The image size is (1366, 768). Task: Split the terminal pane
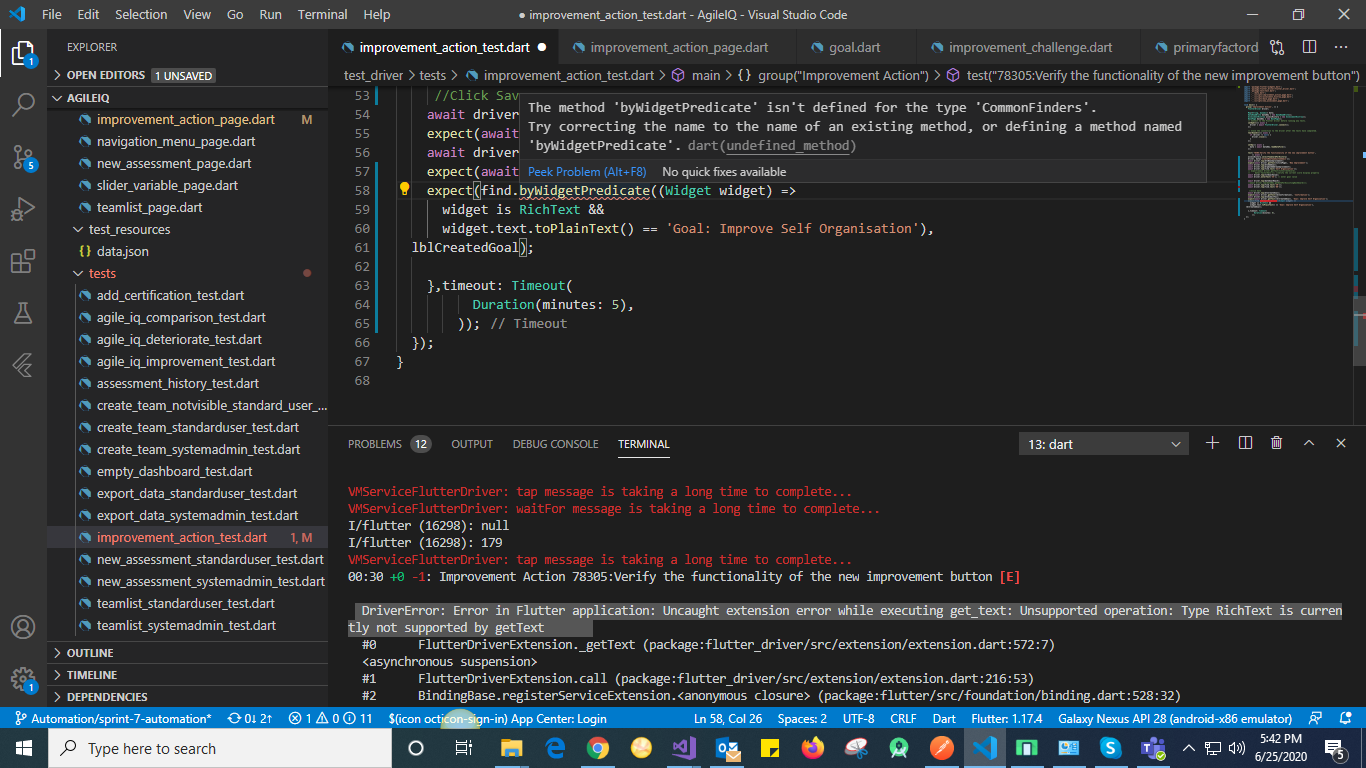click(1244, 443)
